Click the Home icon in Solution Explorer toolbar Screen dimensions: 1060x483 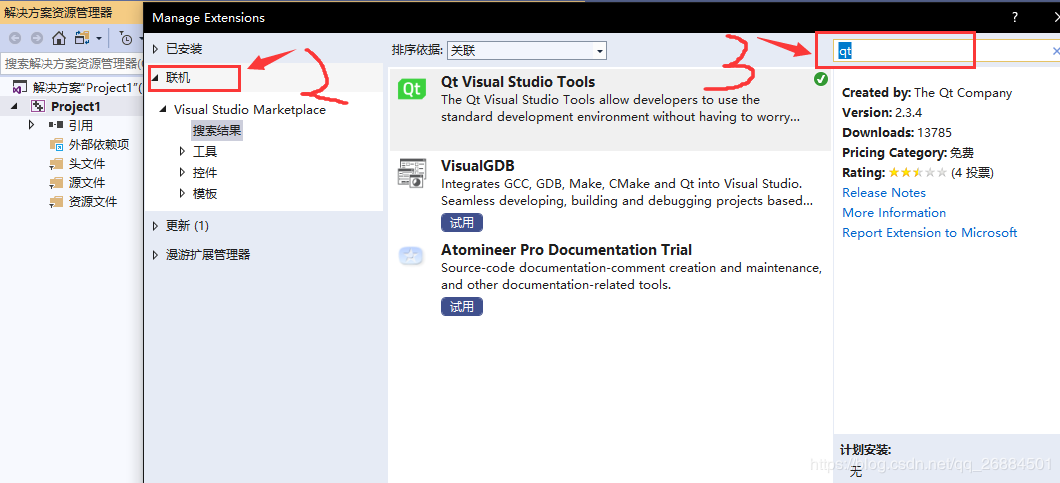point(59,38)
